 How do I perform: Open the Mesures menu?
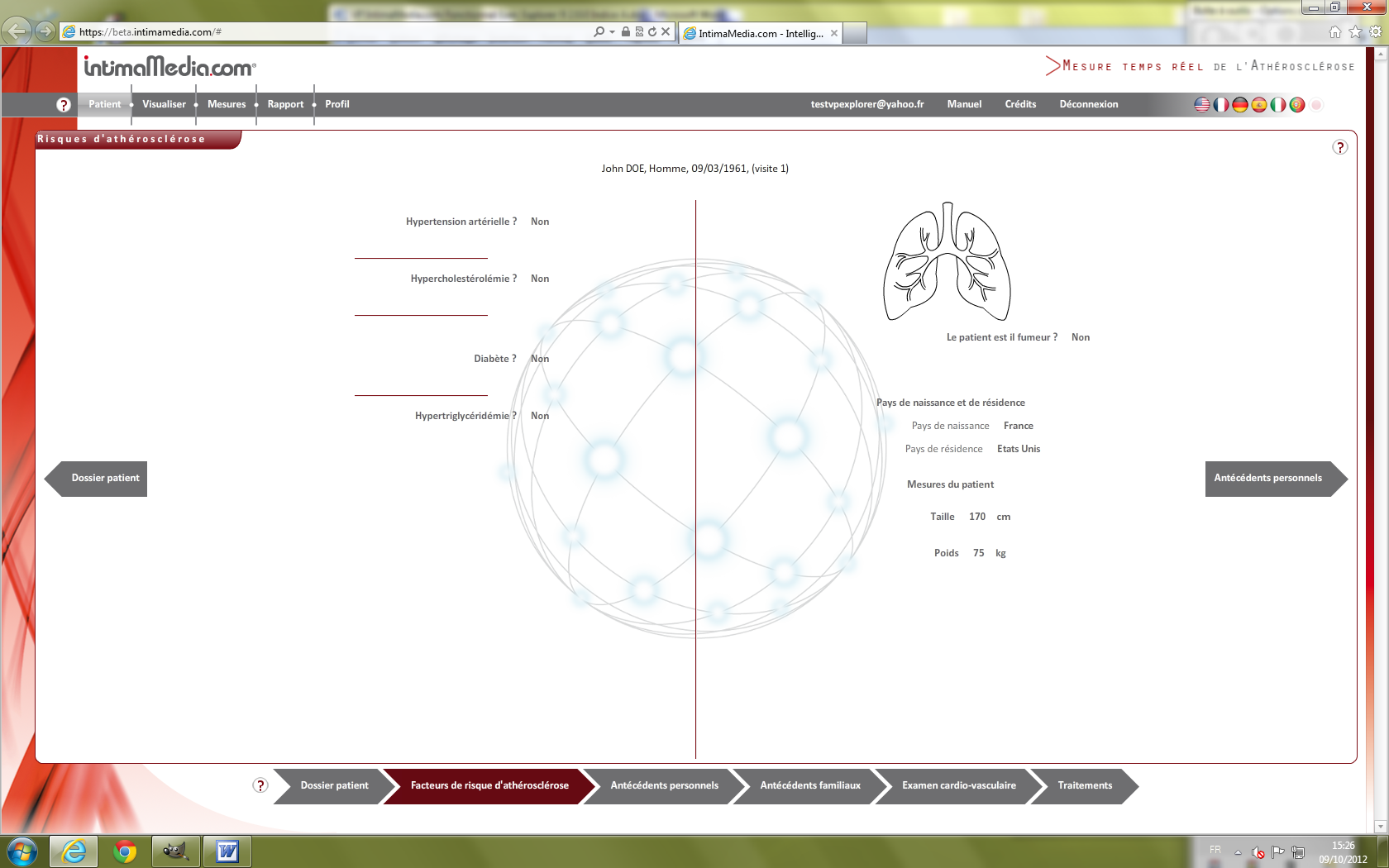pyautogui.click(x=227, y=104)
